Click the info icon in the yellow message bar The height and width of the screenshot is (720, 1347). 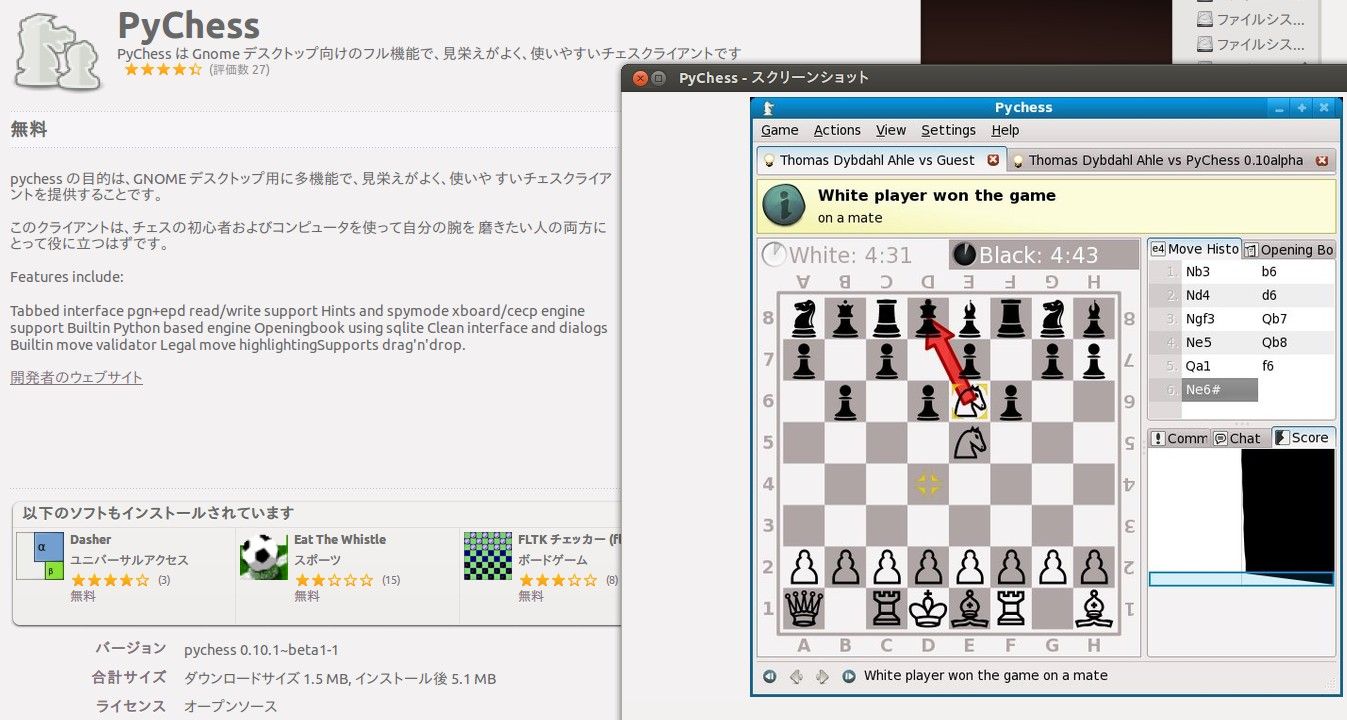[x=785, y=205]
